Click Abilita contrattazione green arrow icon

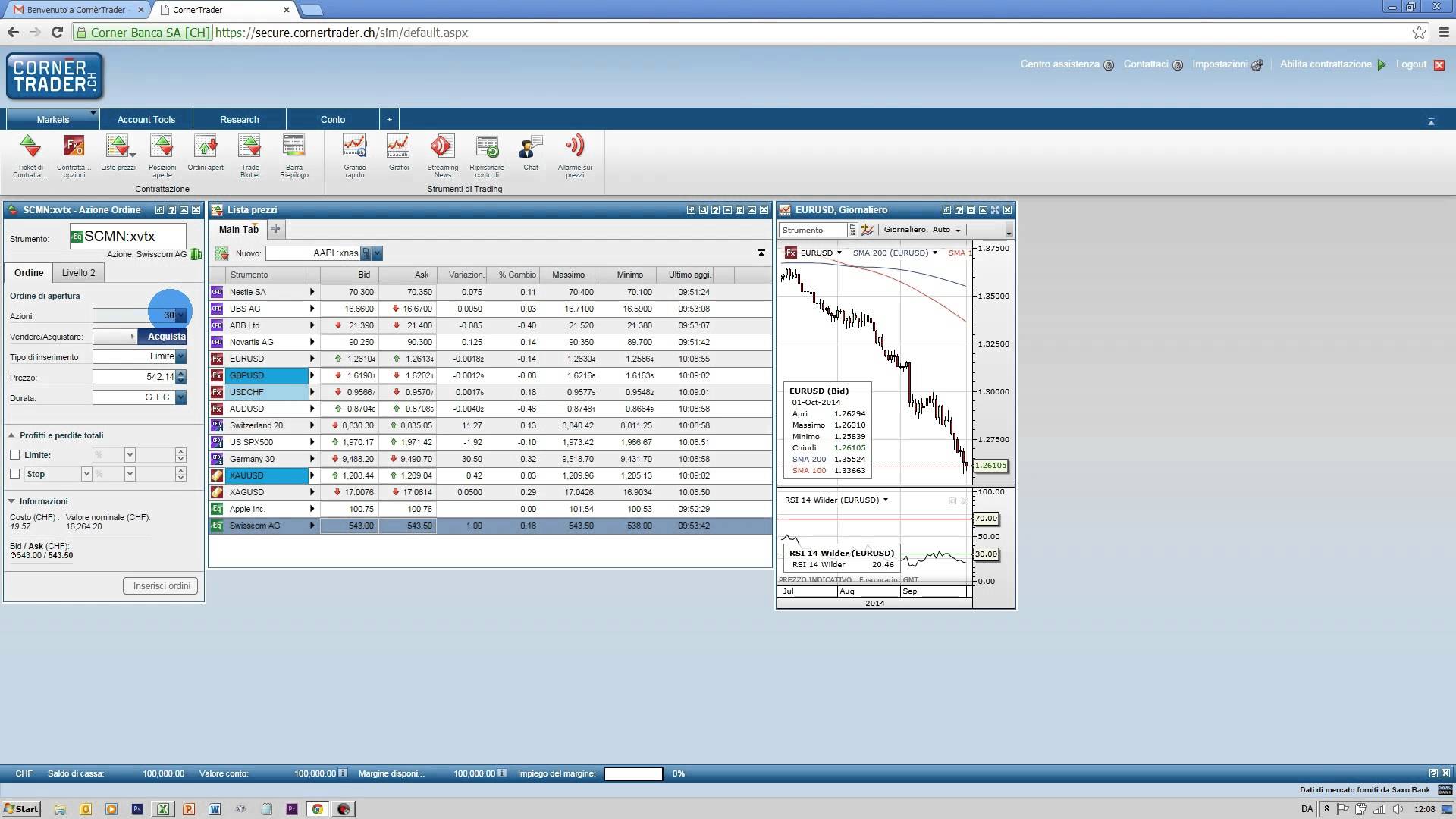(x=1382, y=65)
